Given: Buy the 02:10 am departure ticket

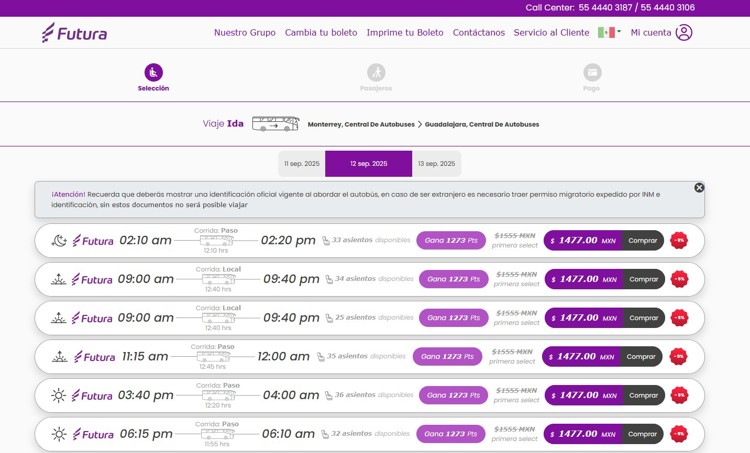Looking at the screenshot, I should [x=642, y=241].
